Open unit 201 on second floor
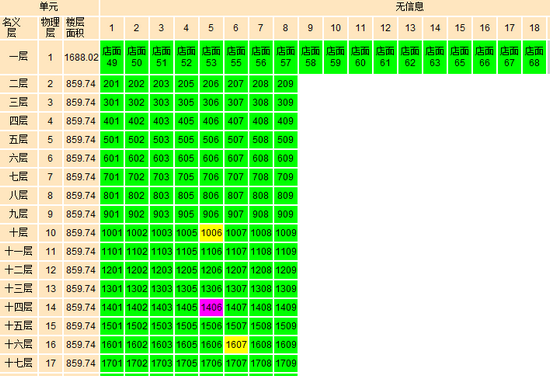 click(112, 84)
